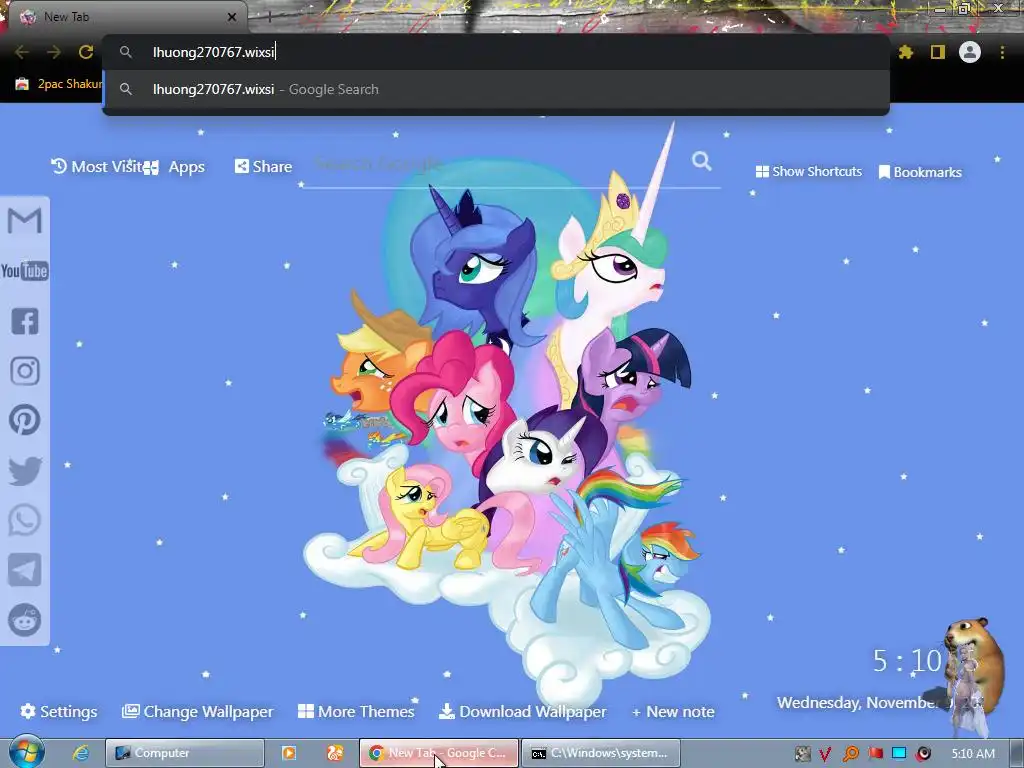Go back in Chrome
Screen dimensions: 1024x768
[22, 52]
